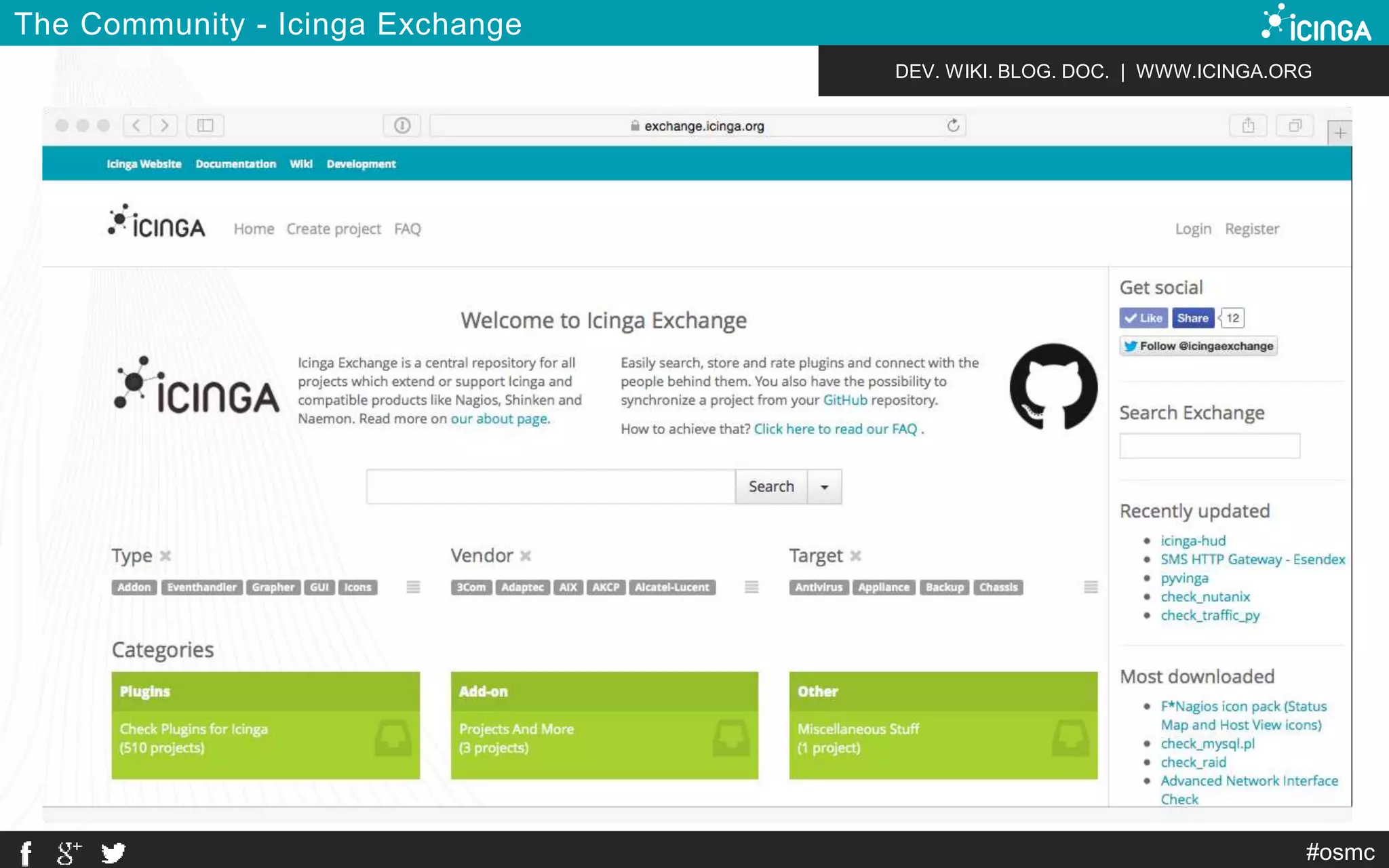Click the Facebook Like button
The image size is (1389, 868).
coord(1143,318)
